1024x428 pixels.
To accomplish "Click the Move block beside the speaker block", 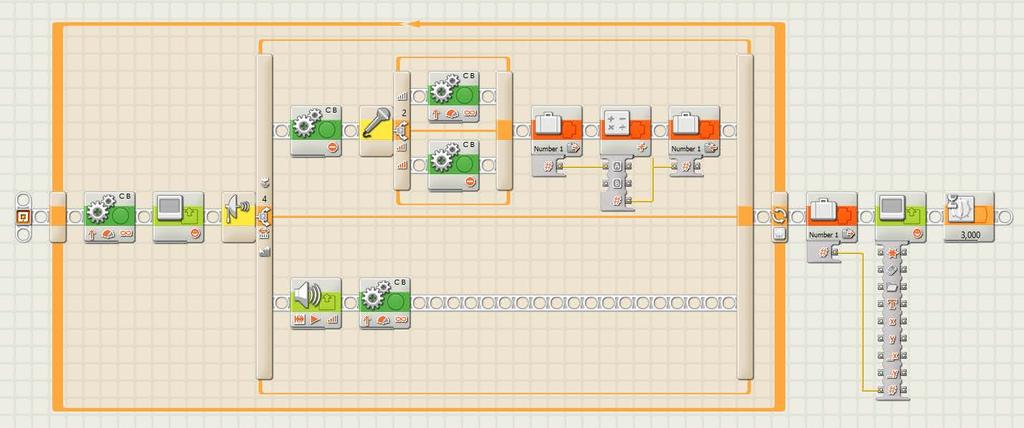I will (x=385, y=303).
